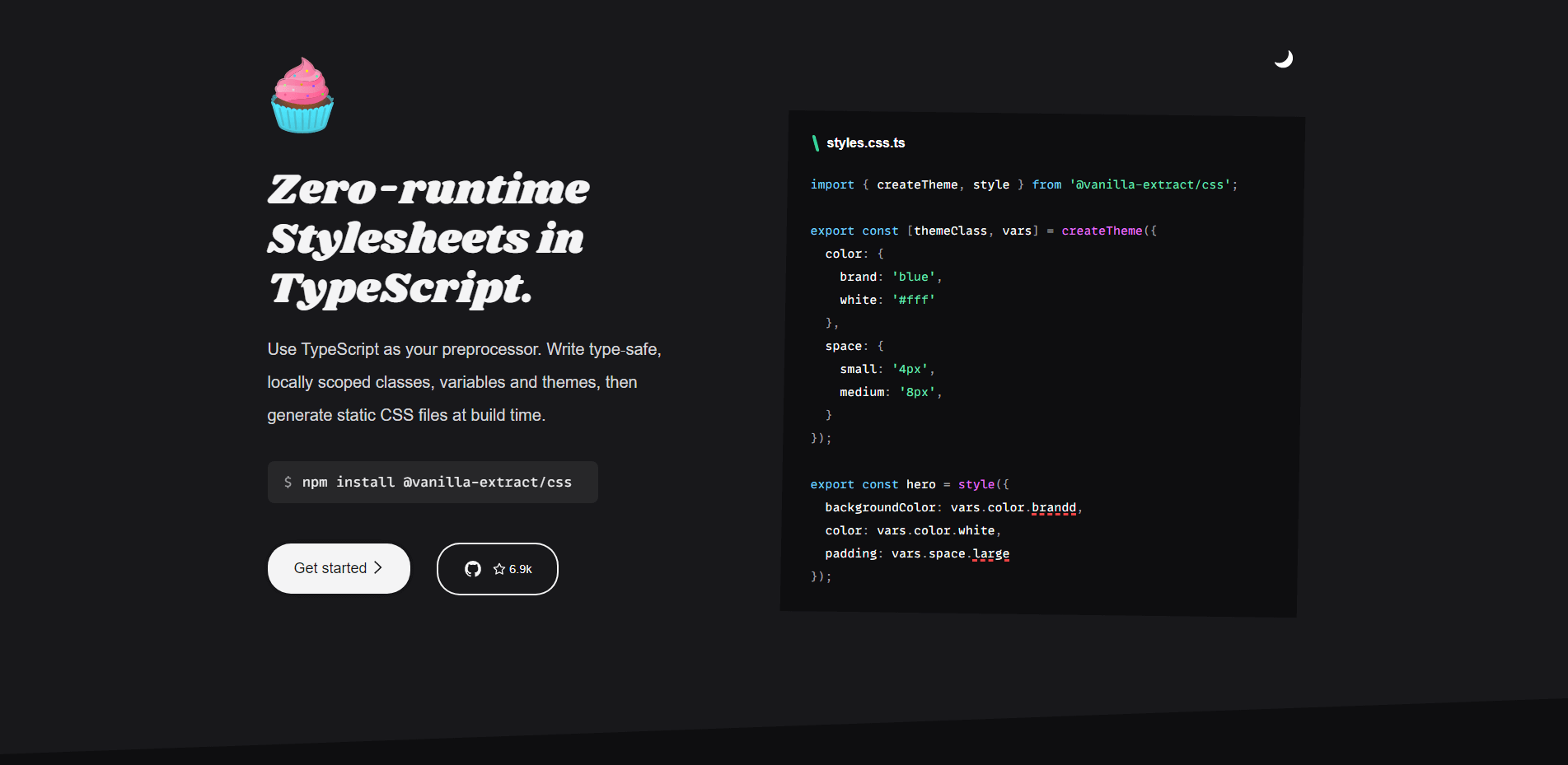Viewport: 1568px width, 765px height.
Task: Click the styles.css.ts header label
Action: tap(865, 142)
